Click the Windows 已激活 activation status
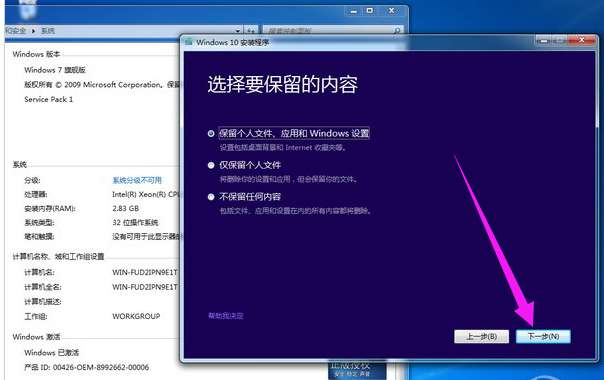The height and width of the screenshot is (380, 604). pyautogui.click(x=52, y=353)
